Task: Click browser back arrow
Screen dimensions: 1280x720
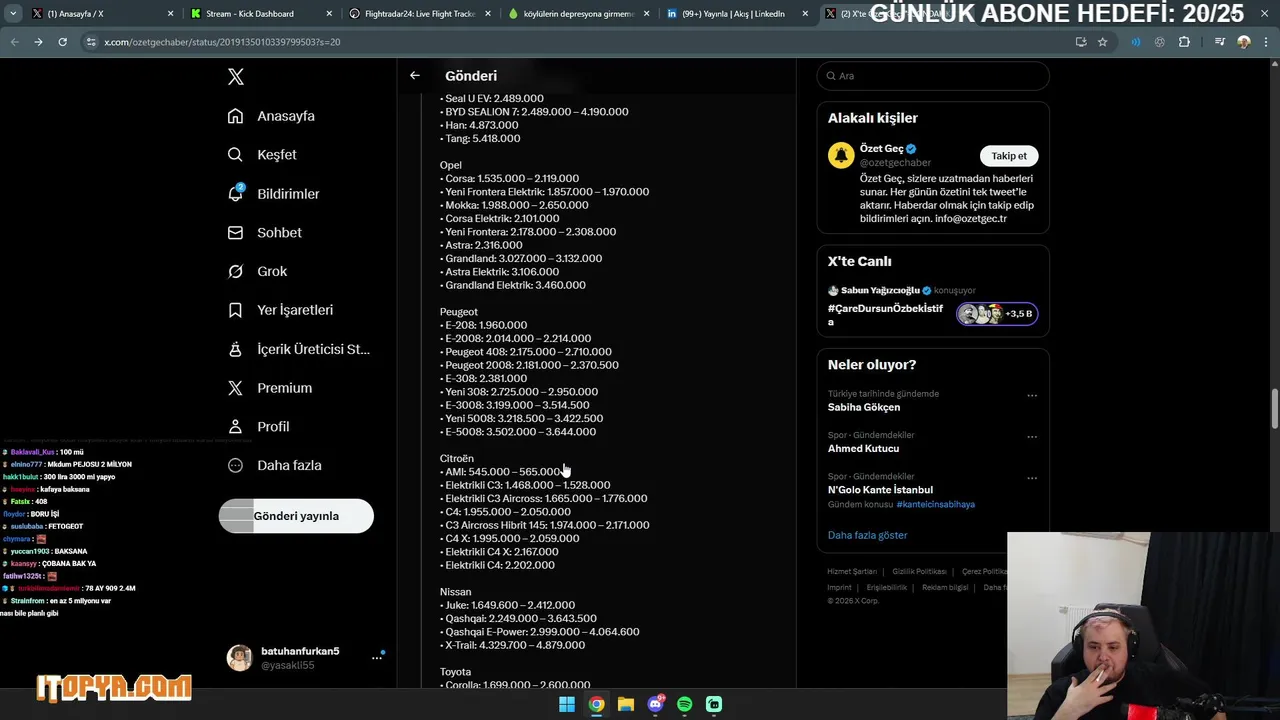Action: coord(14,42)
